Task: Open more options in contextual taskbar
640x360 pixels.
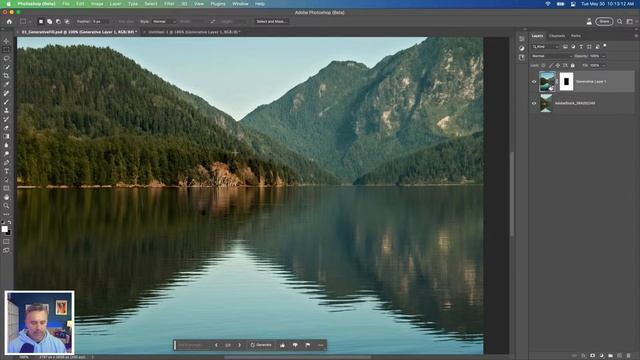Action: pyautogui.click(x=321, y=345)
